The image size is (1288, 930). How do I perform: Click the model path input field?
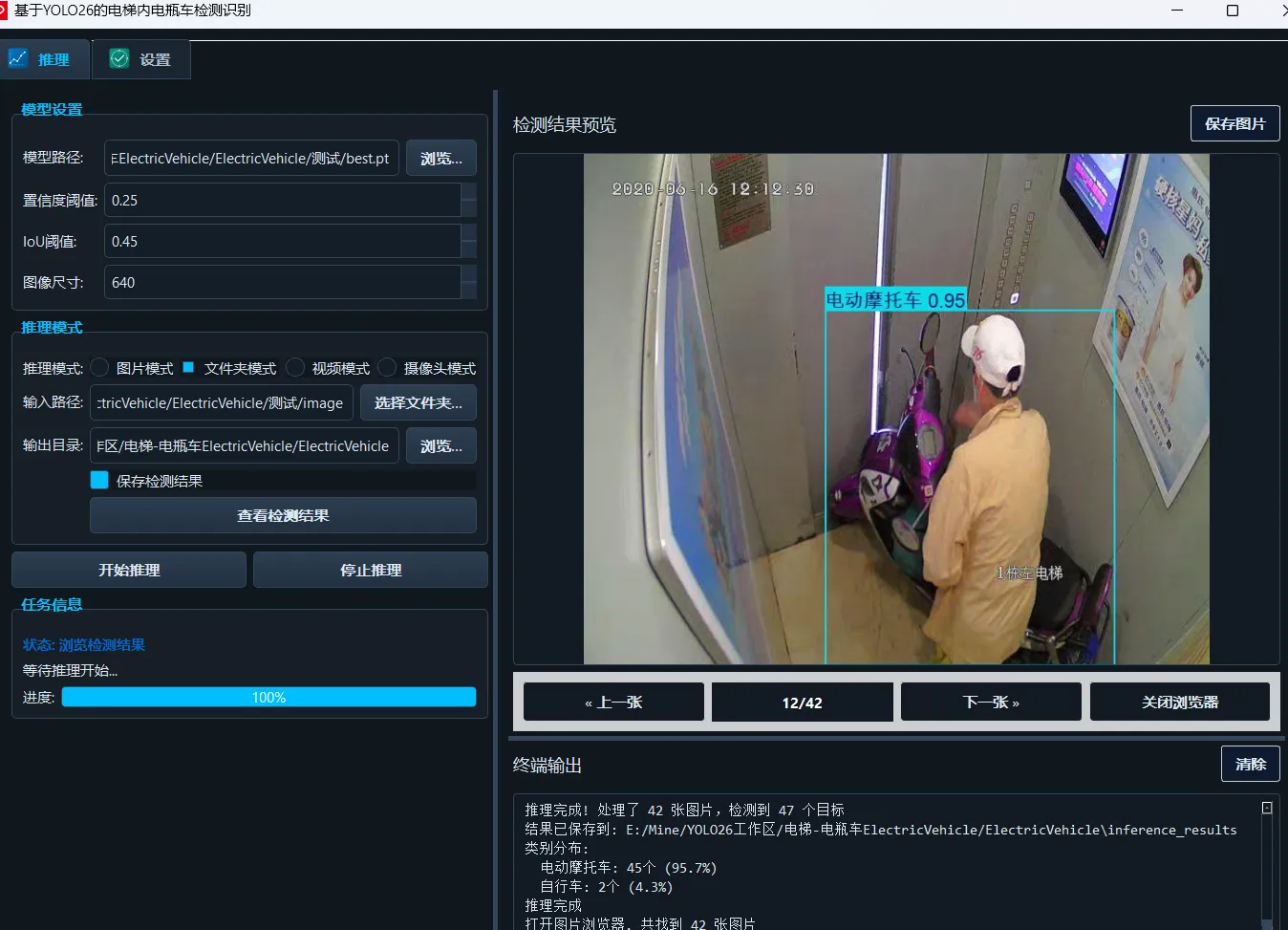(251, 158)
